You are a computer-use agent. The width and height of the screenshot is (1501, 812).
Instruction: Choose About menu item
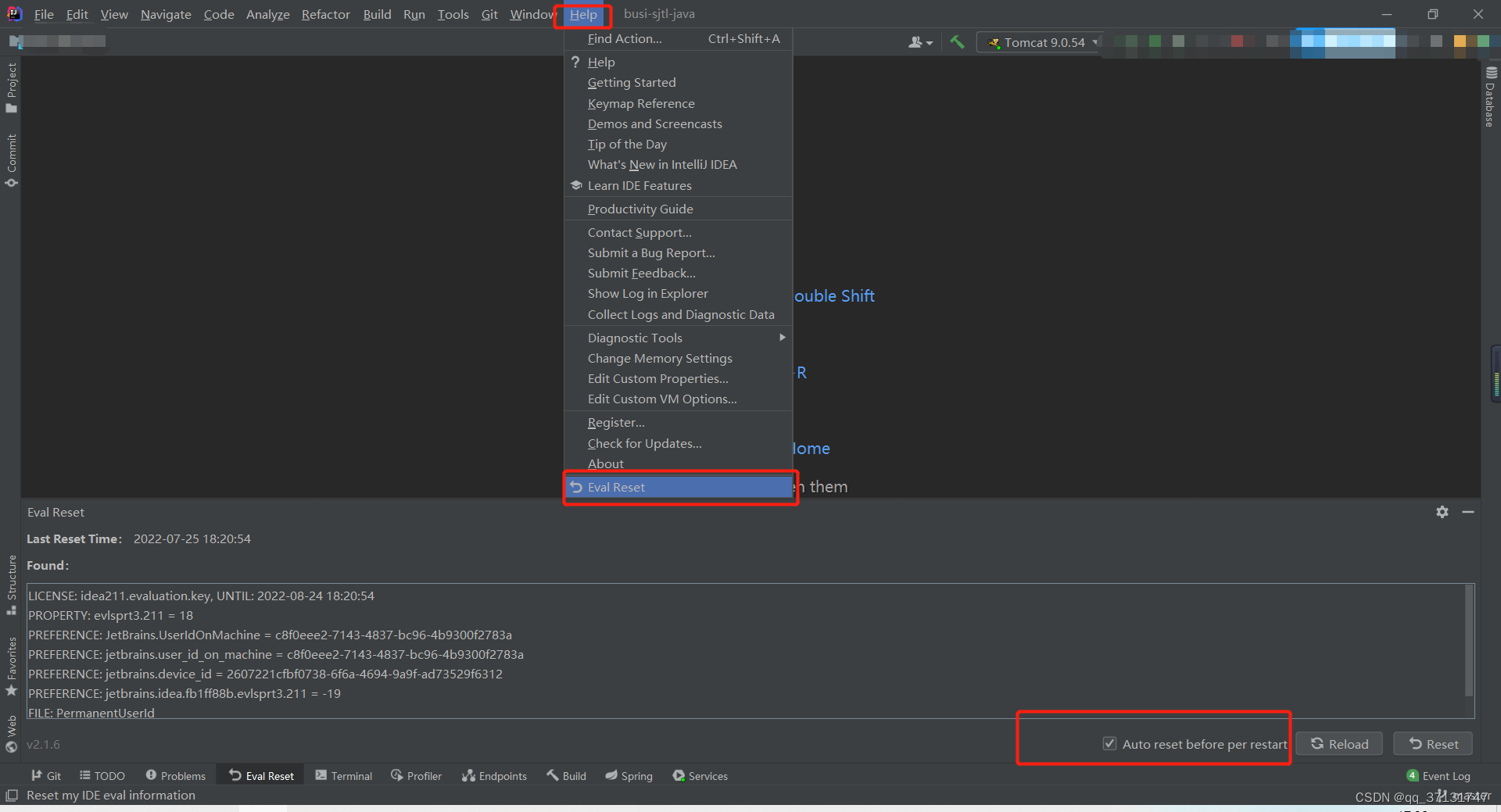coord(679,463)
